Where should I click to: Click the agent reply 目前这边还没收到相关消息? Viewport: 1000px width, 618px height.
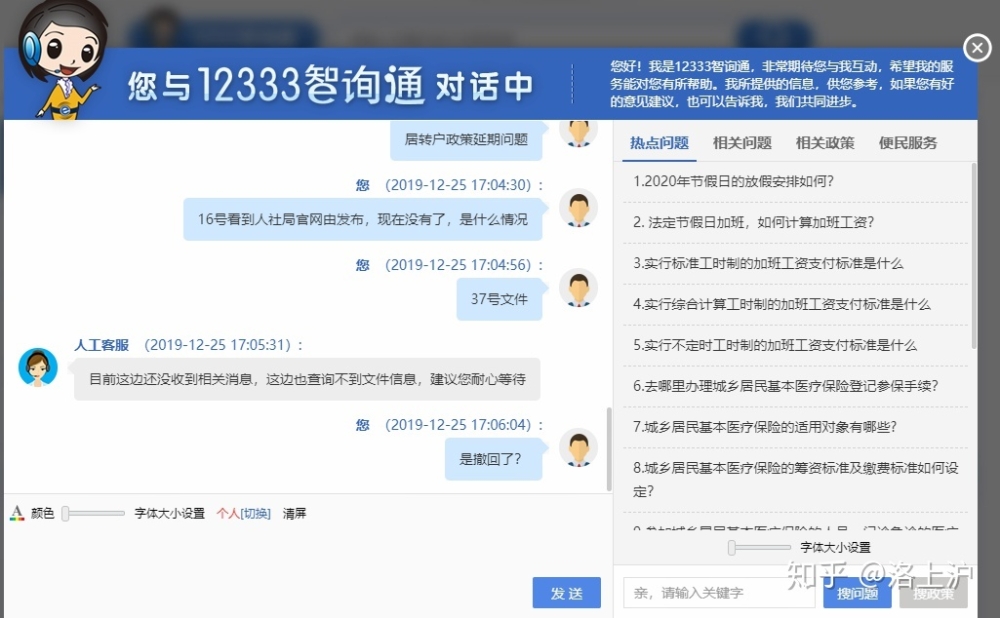point(307,379)
